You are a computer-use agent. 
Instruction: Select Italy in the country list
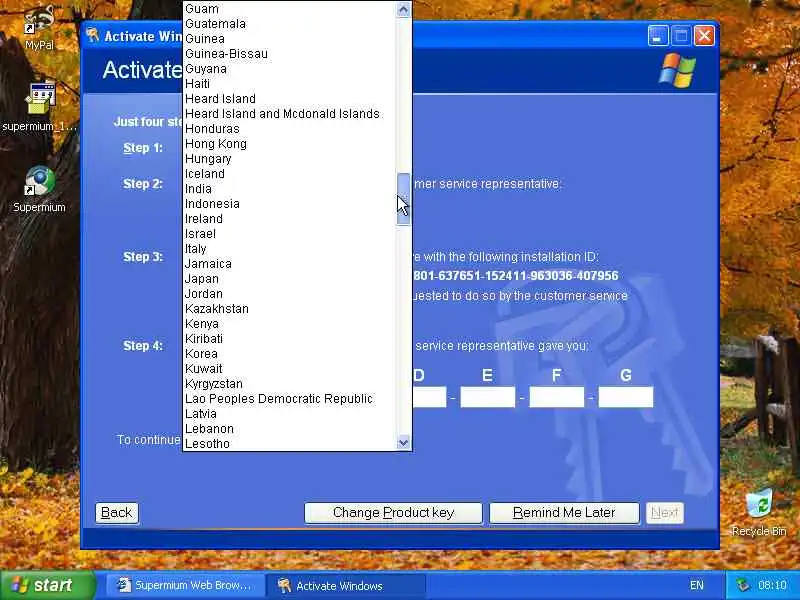(290, 249)
